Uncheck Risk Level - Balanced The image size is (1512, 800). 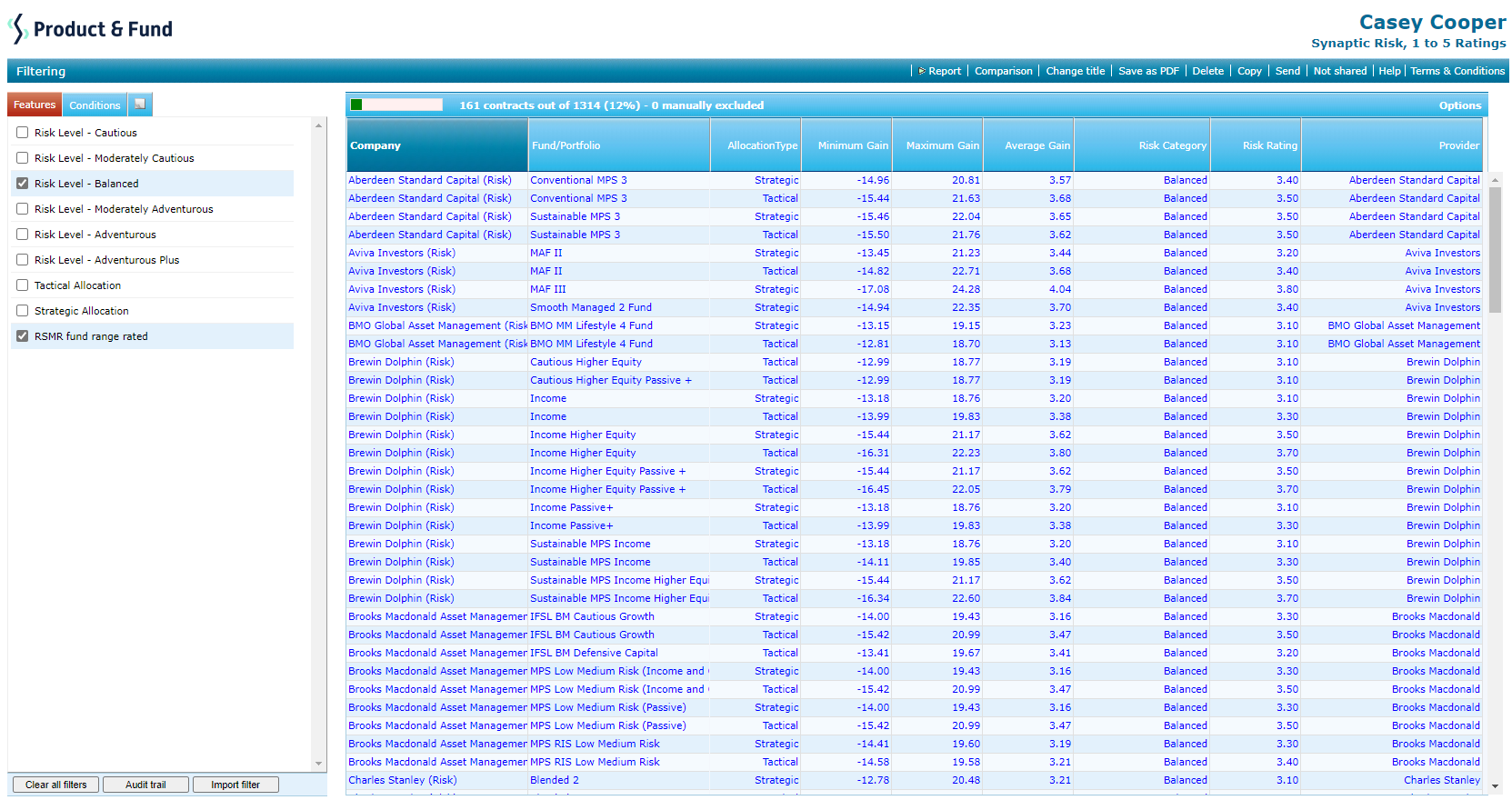23,183
